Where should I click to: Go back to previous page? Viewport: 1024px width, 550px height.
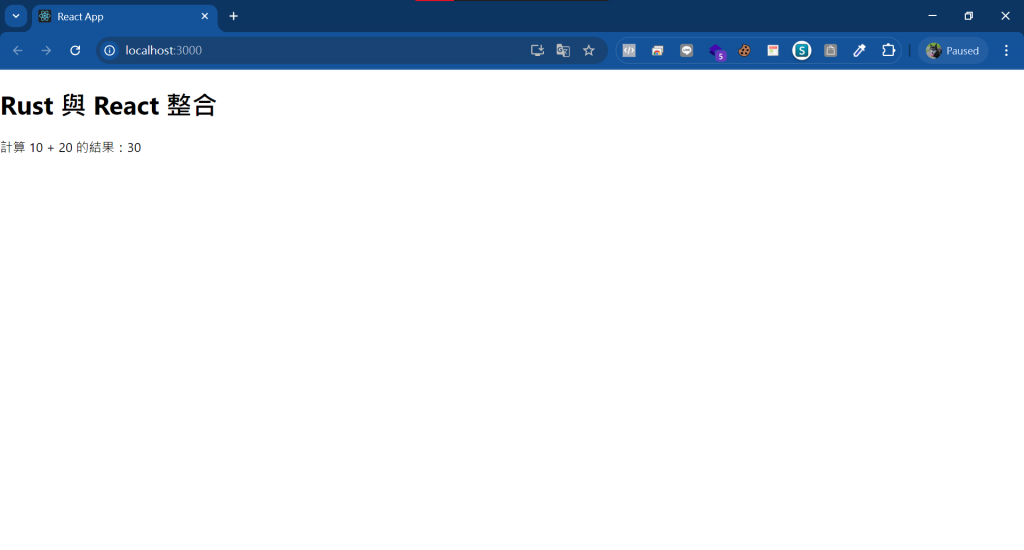click(18, 50)
